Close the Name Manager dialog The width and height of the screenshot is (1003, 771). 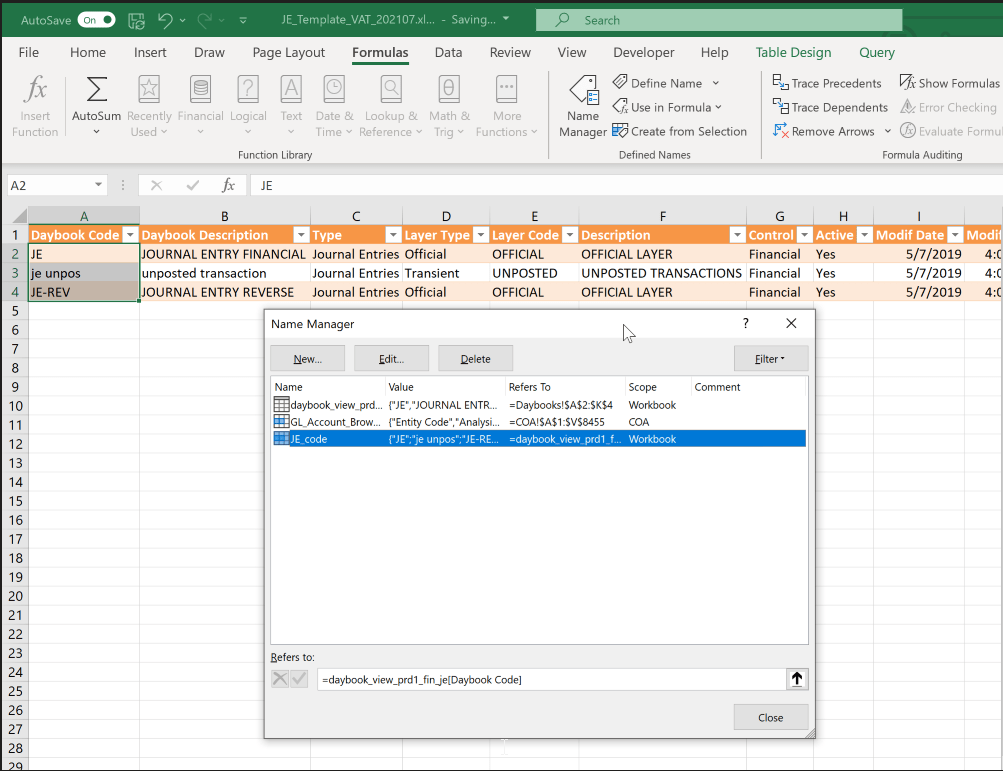tap(770, 716)
